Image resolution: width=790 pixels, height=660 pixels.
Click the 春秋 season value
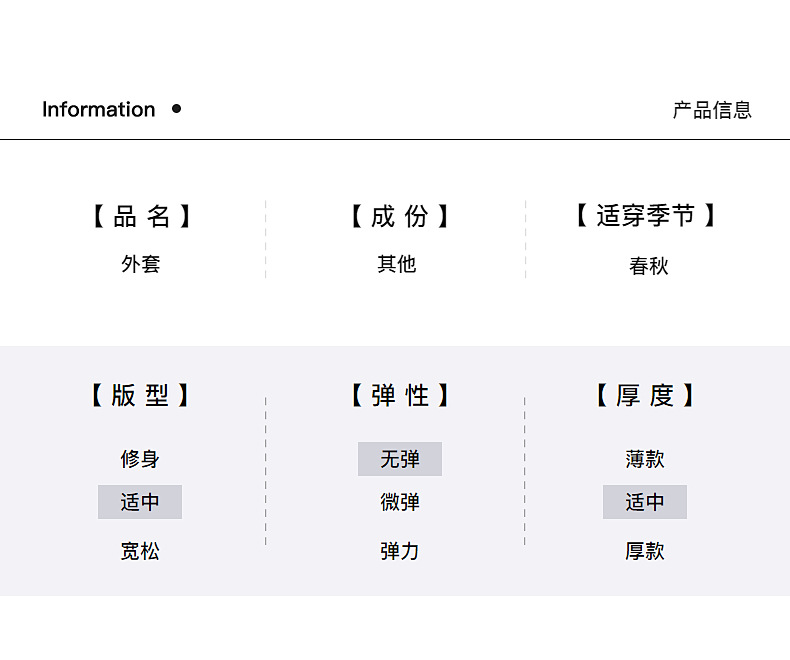point(648,266)
